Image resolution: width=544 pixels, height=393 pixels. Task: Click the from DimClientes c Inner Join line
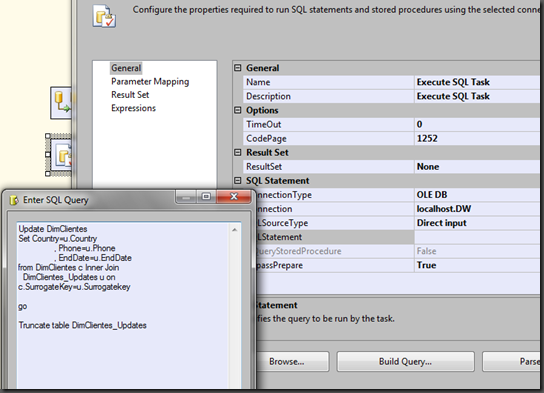tap(68, 268)
